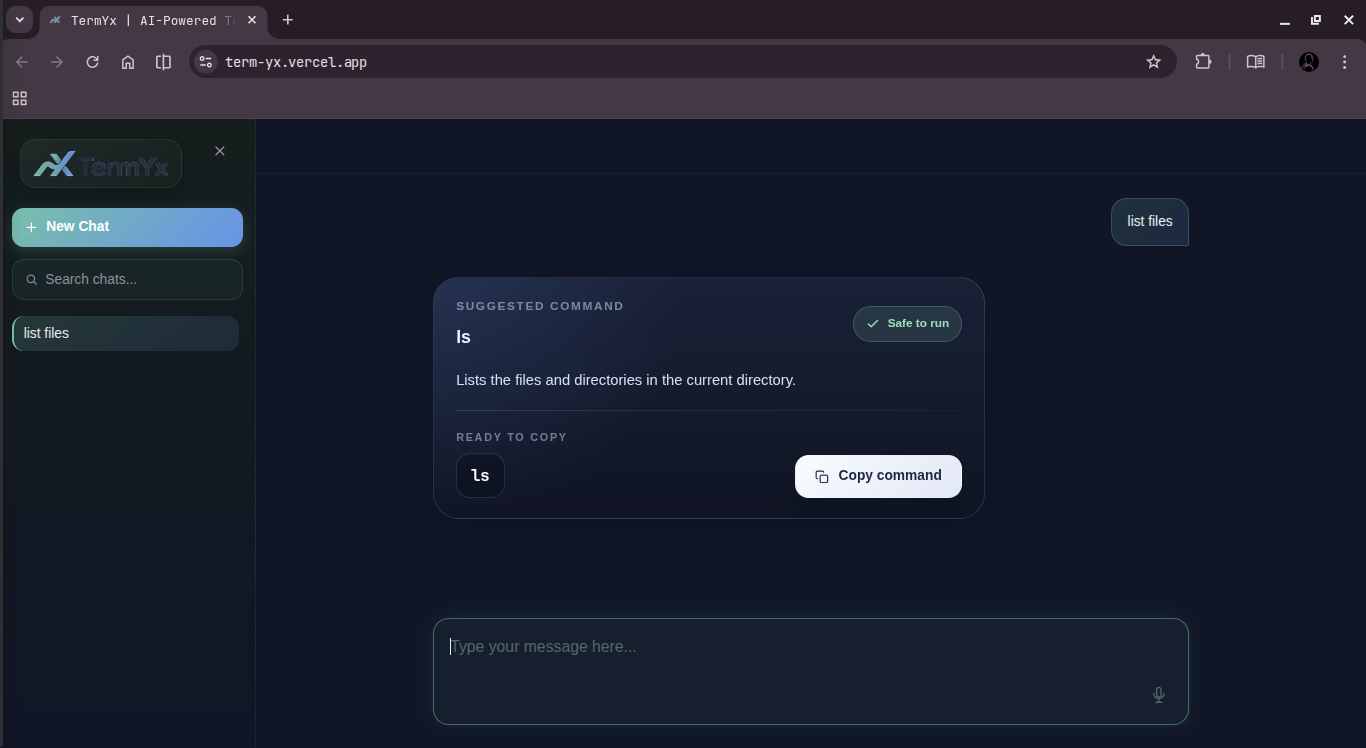Viewport: 1366px width, 748px height.
Task: Click the address bar URL term-yx.vercel.app
Action: click(x=296, y=62)
